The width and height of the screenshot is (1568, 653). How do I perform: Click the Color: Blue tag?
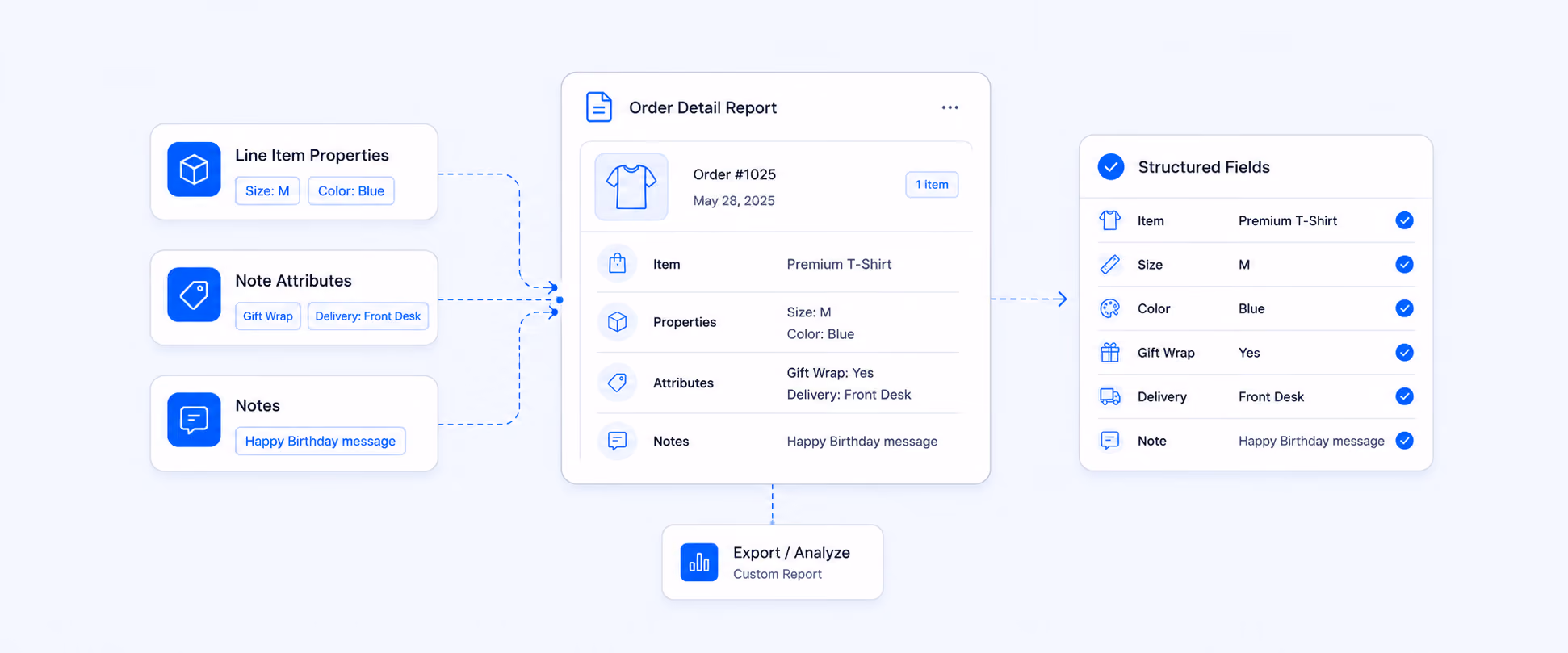click(351, 190)
